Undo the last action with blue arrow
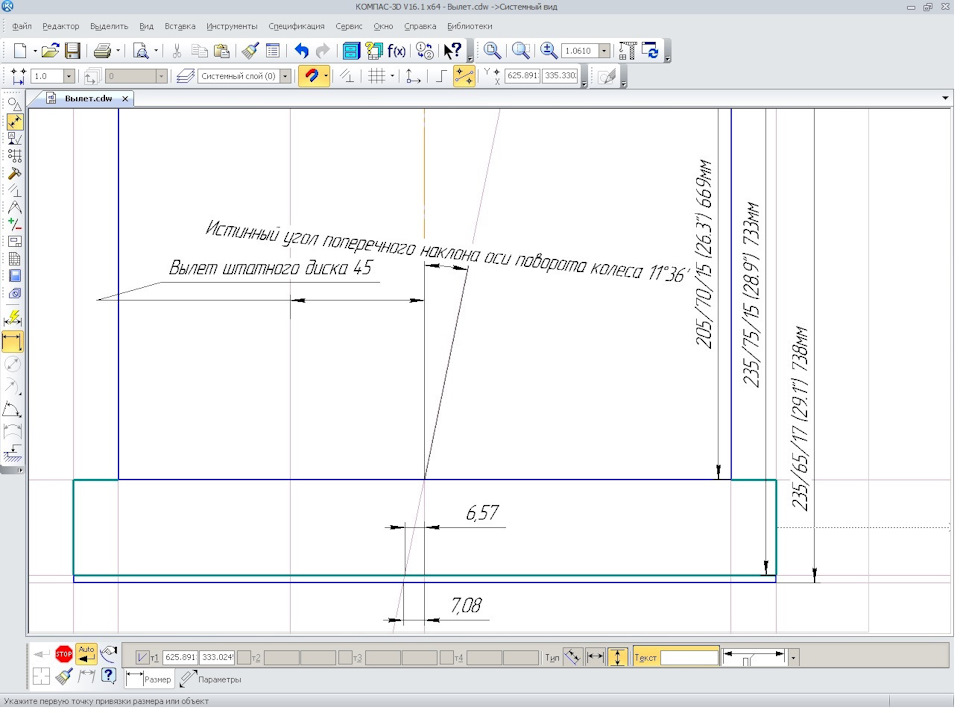Image resolution: width=960 pixels, height=713 pixels. pyautogui.click(x=301, y=51)
